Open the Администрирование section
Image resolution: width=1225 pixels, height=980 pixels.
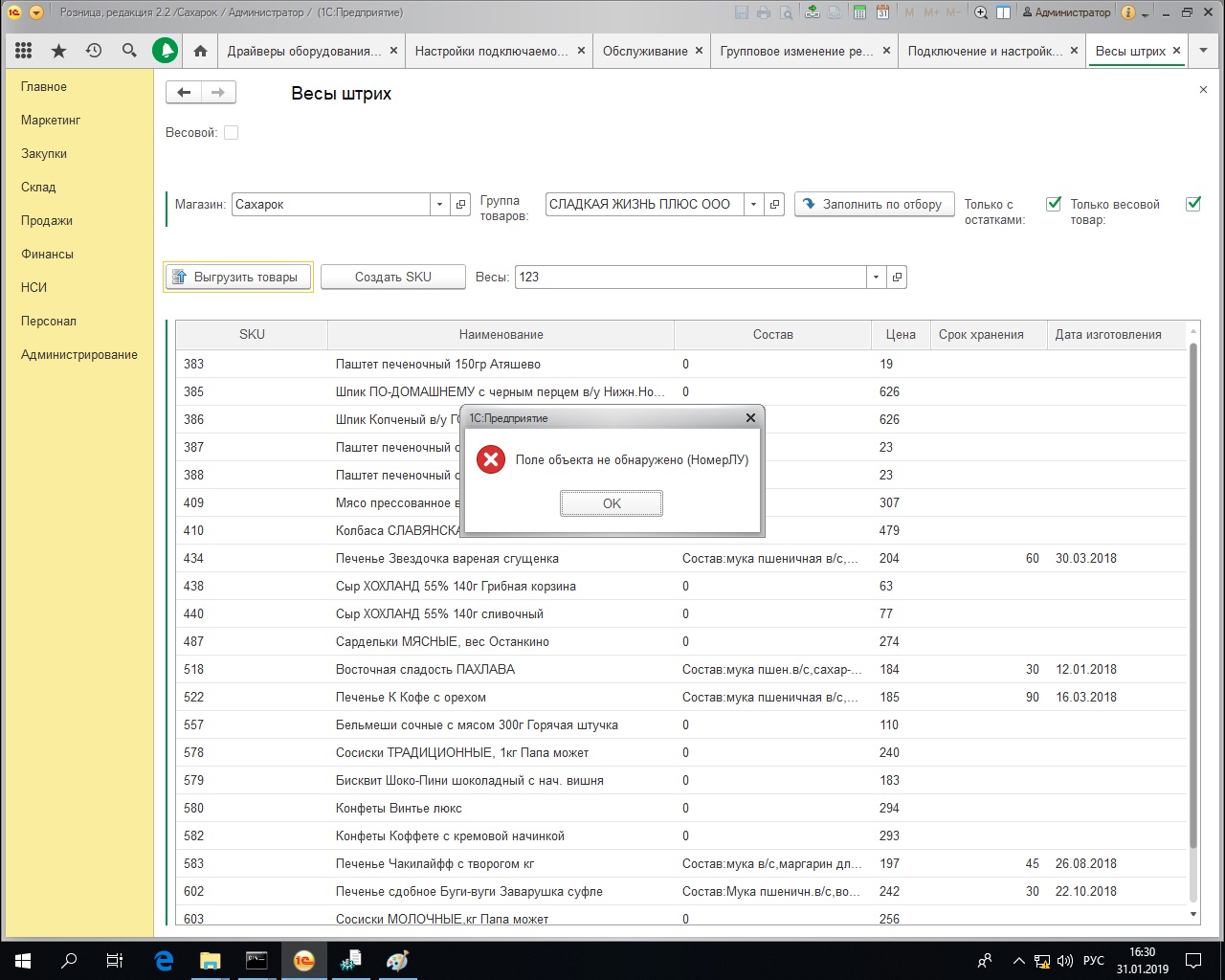tap(79, 354)
